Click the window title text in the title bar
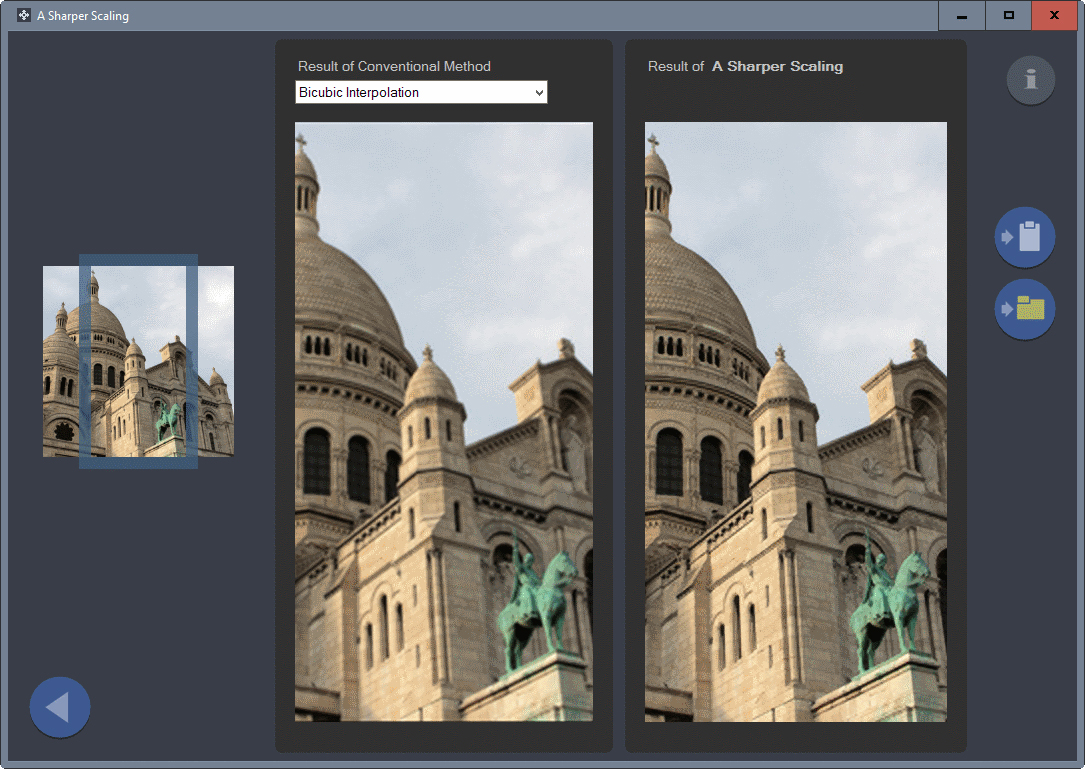Screen dimensions: 1085x769 pyautogui.click(x=83, y=16)
